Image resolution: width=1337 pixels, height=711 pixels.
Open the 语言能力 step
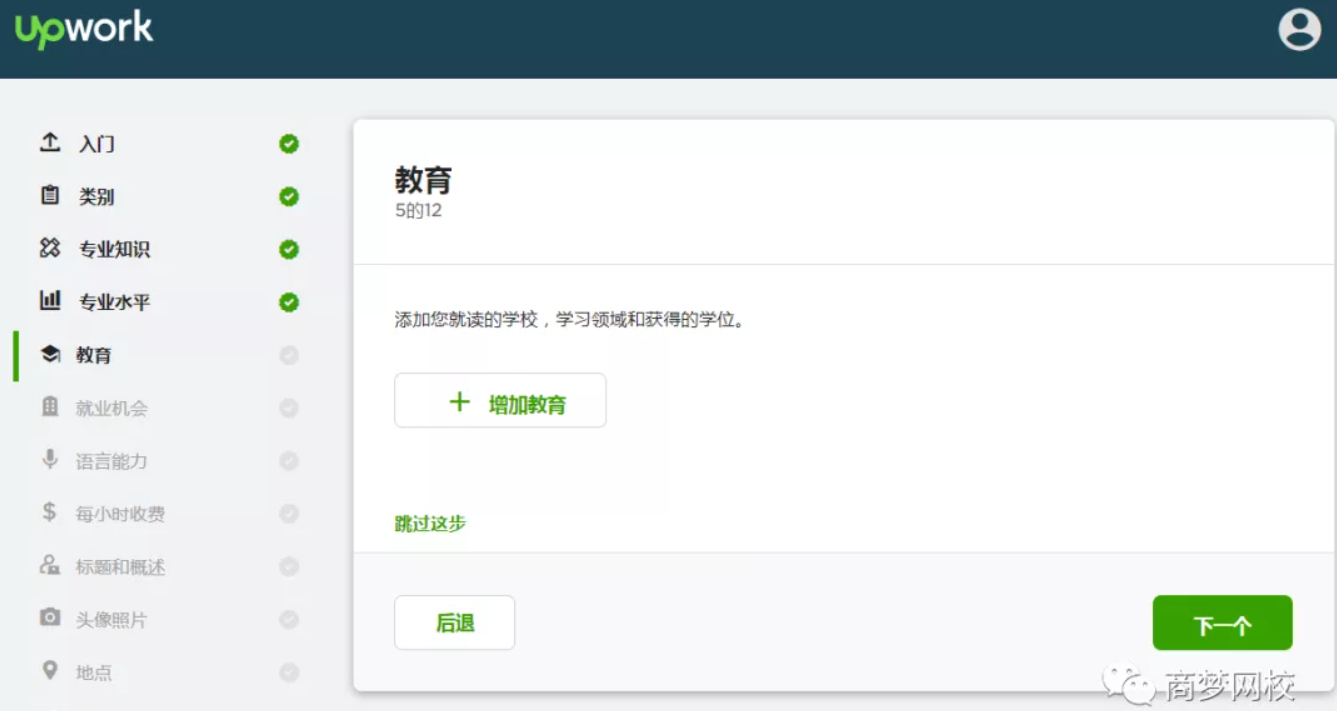point(112,461)
